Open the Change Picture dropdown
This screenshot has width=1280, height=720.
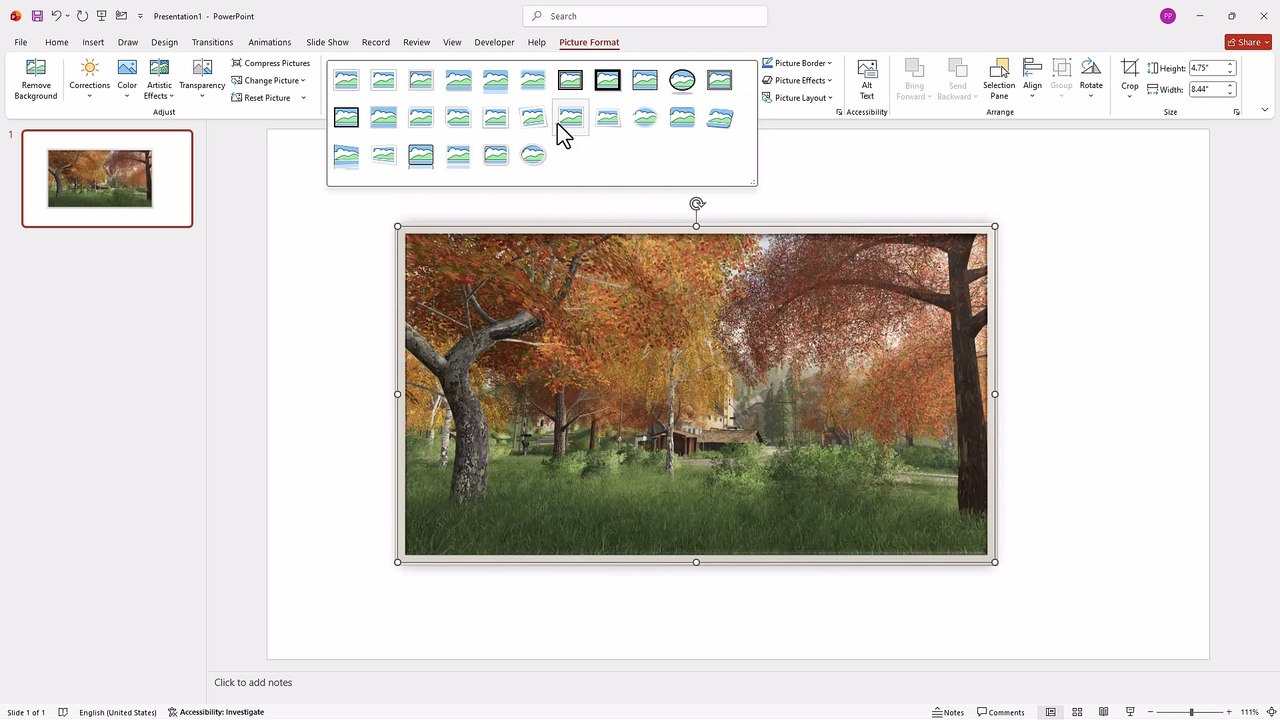tap(268, 80)
